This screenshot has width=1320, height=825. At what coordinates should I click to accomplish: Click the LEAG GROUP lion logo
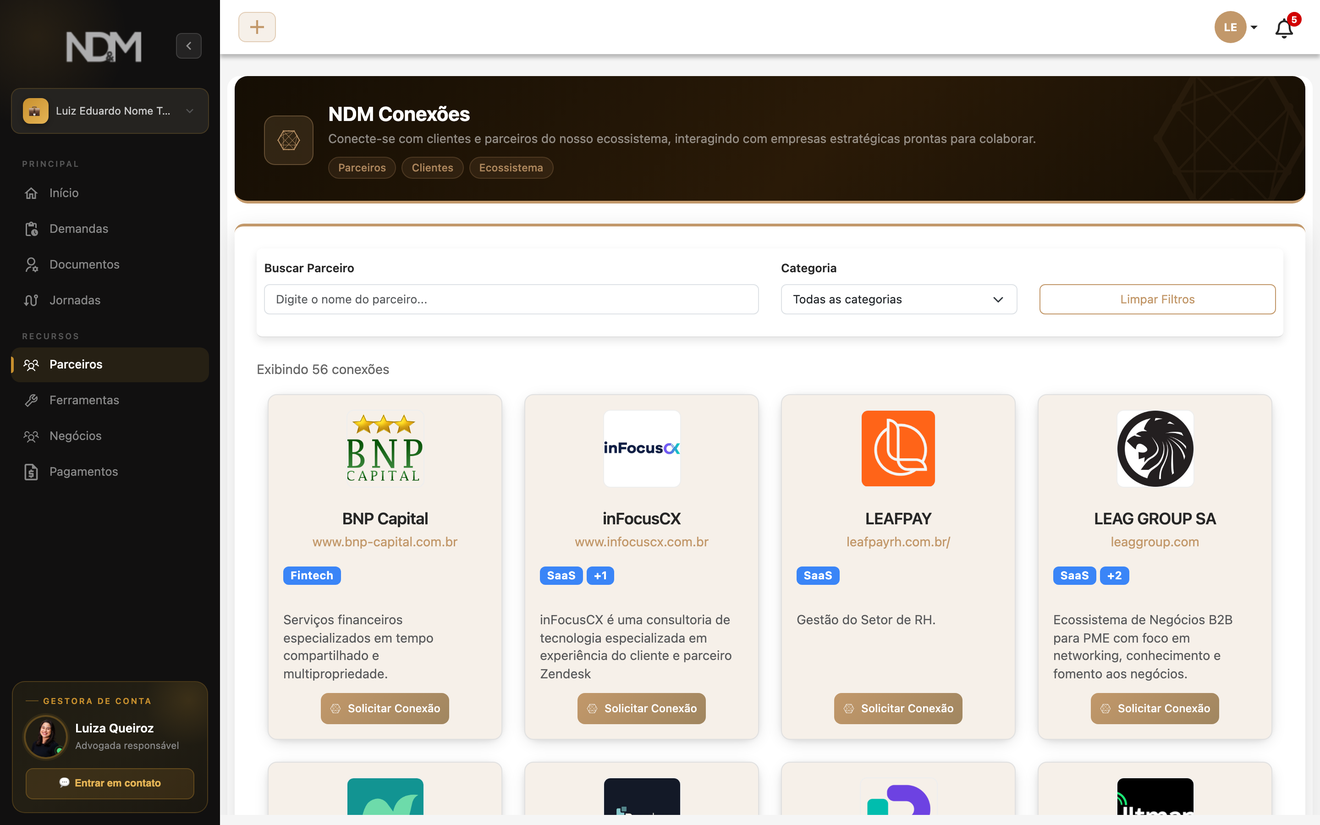coord(1155,449)
